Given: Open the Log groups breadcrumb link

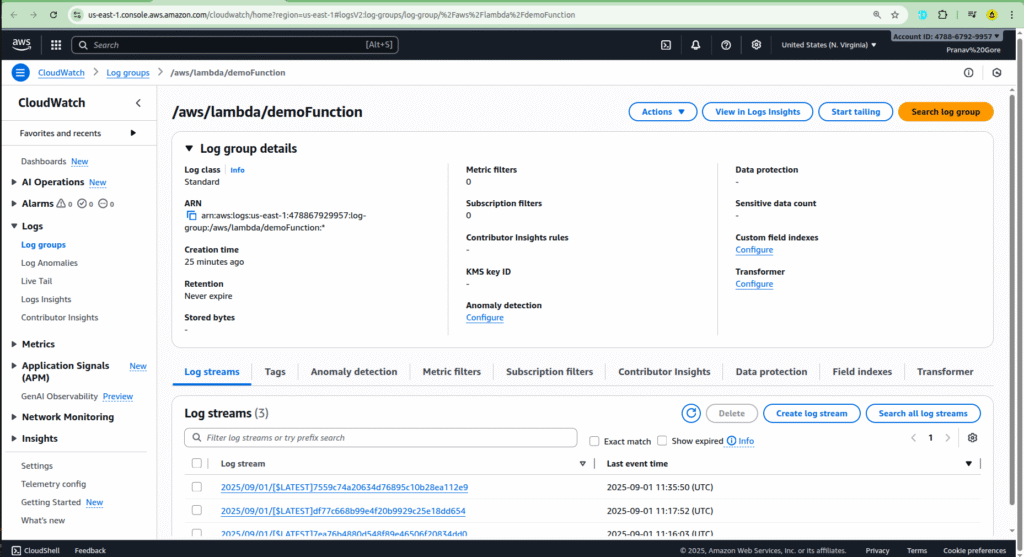Looking at the screenshot, I should (x=128, y=72).
